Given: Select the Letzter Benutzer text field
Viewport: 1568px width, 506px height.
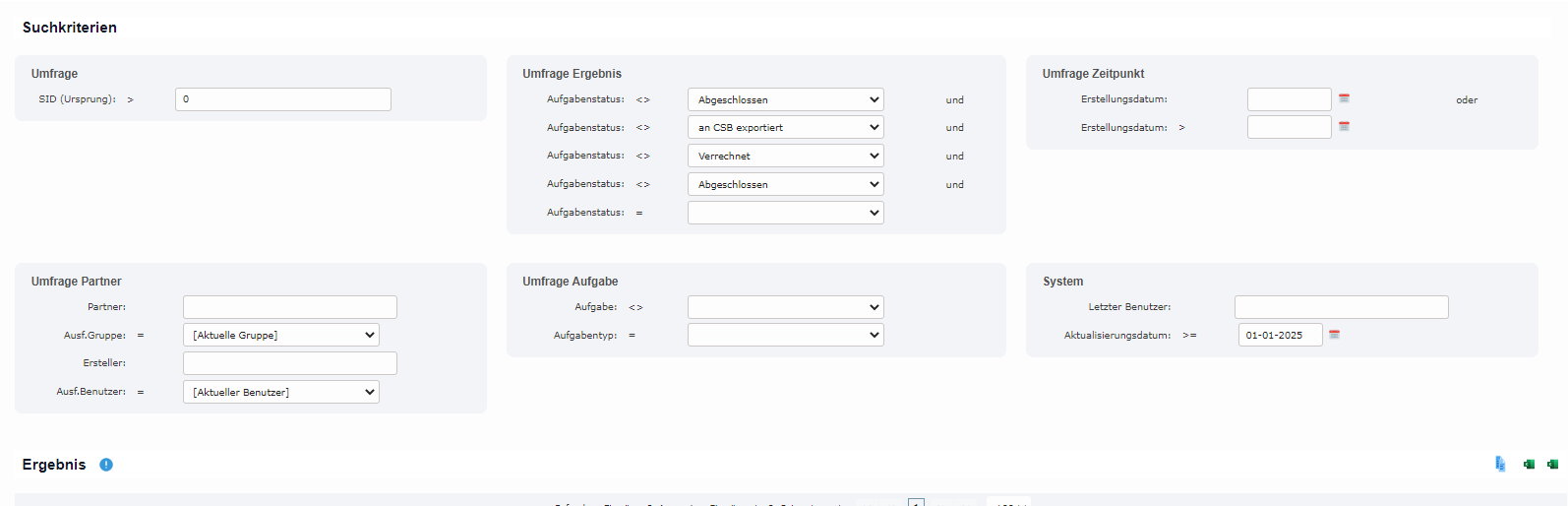Looking at the screenshot, I should coord(1341,307).
